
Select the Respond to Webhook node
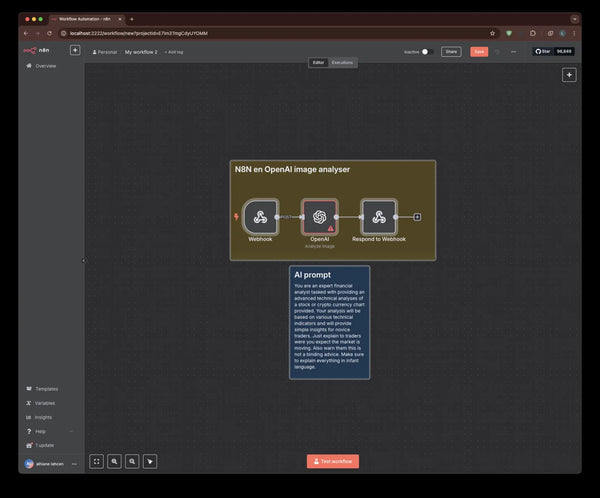click(379, 217)
